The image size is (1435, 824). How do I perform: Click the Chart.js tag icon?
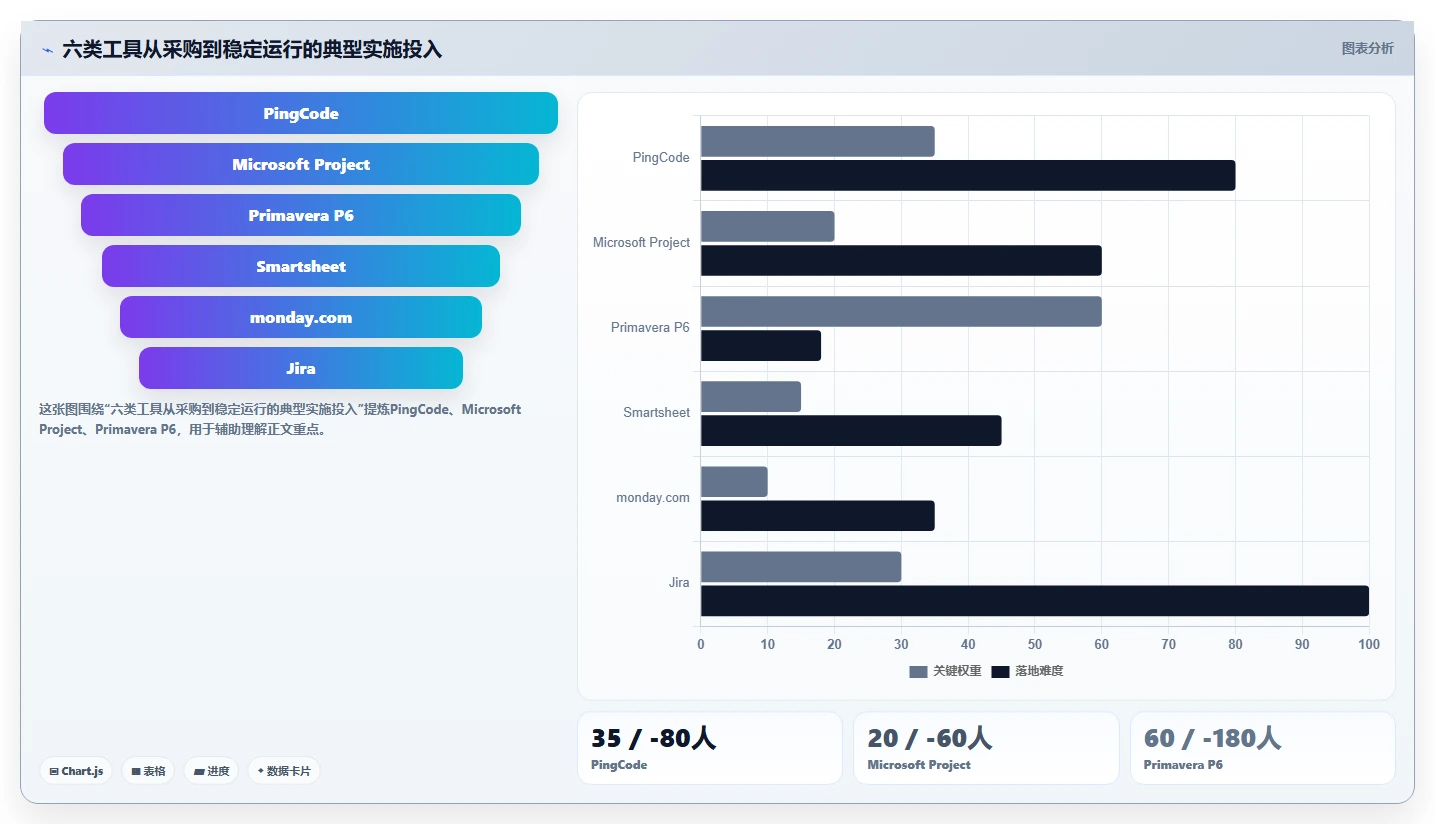tap(54, 772)
